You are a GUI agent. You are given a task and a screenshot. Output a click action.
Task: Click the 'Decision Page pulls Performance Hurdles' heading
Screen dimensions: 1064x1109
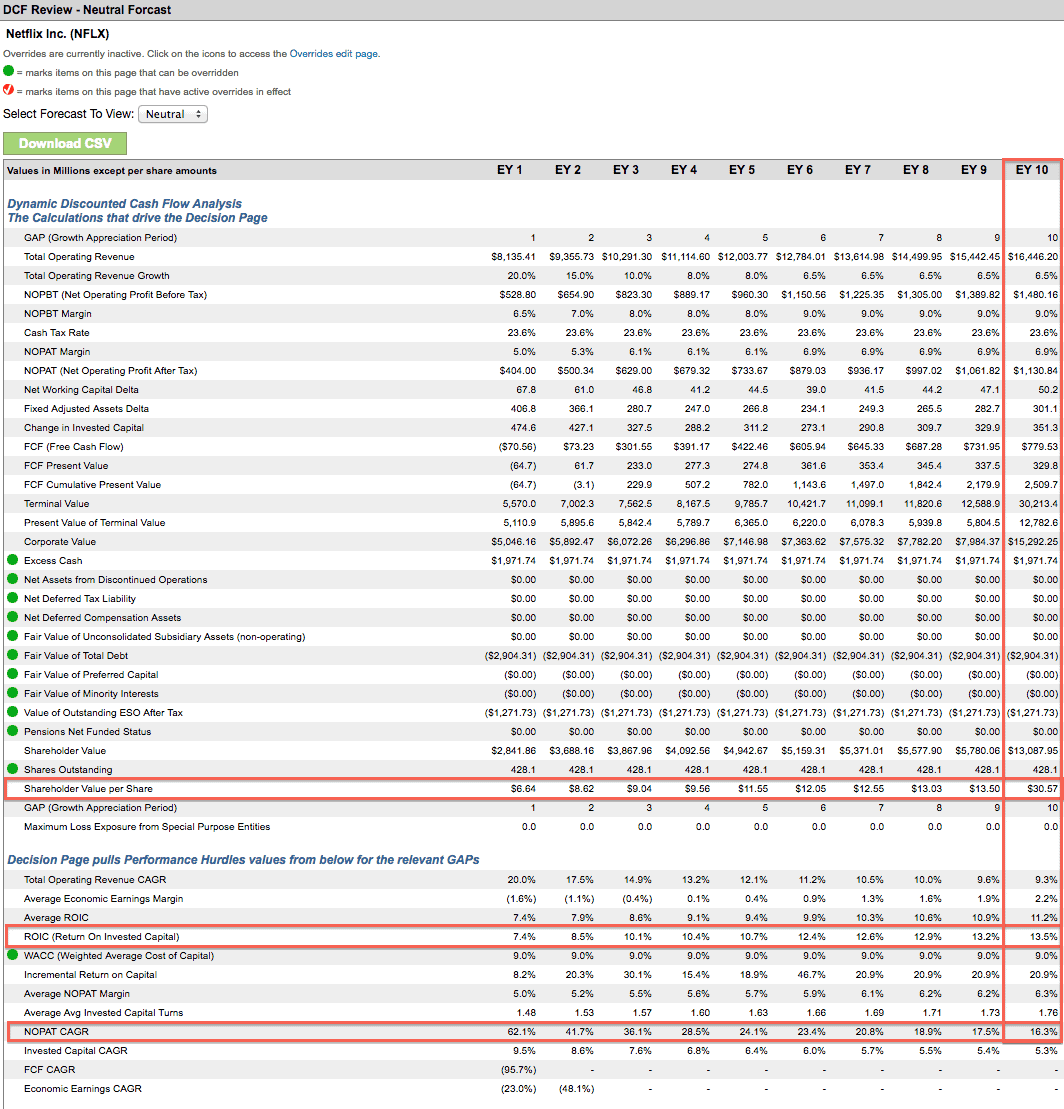243,859
